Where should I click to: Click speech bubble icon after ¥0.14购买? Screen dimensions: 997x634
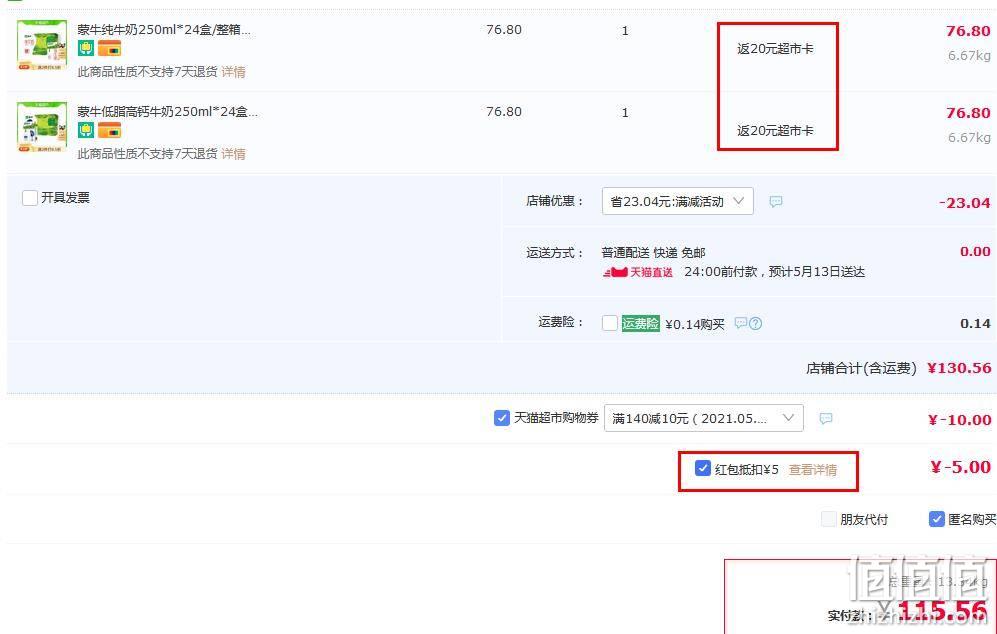(740, 323)
